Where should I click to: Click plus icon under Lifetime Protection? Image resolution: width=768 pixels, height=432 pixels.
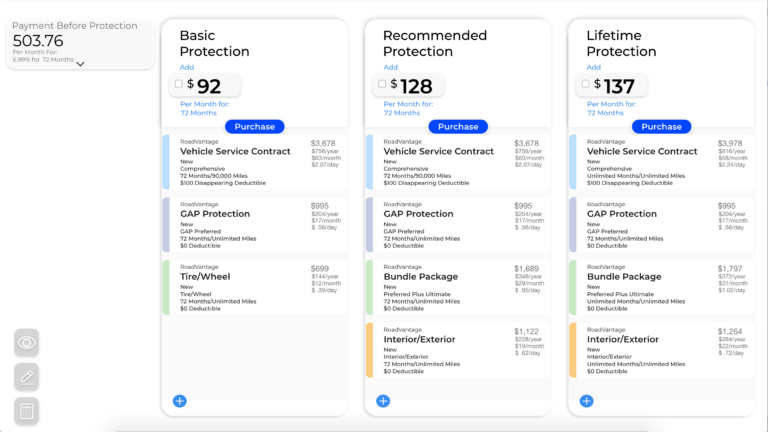click(x=586, y=401)
